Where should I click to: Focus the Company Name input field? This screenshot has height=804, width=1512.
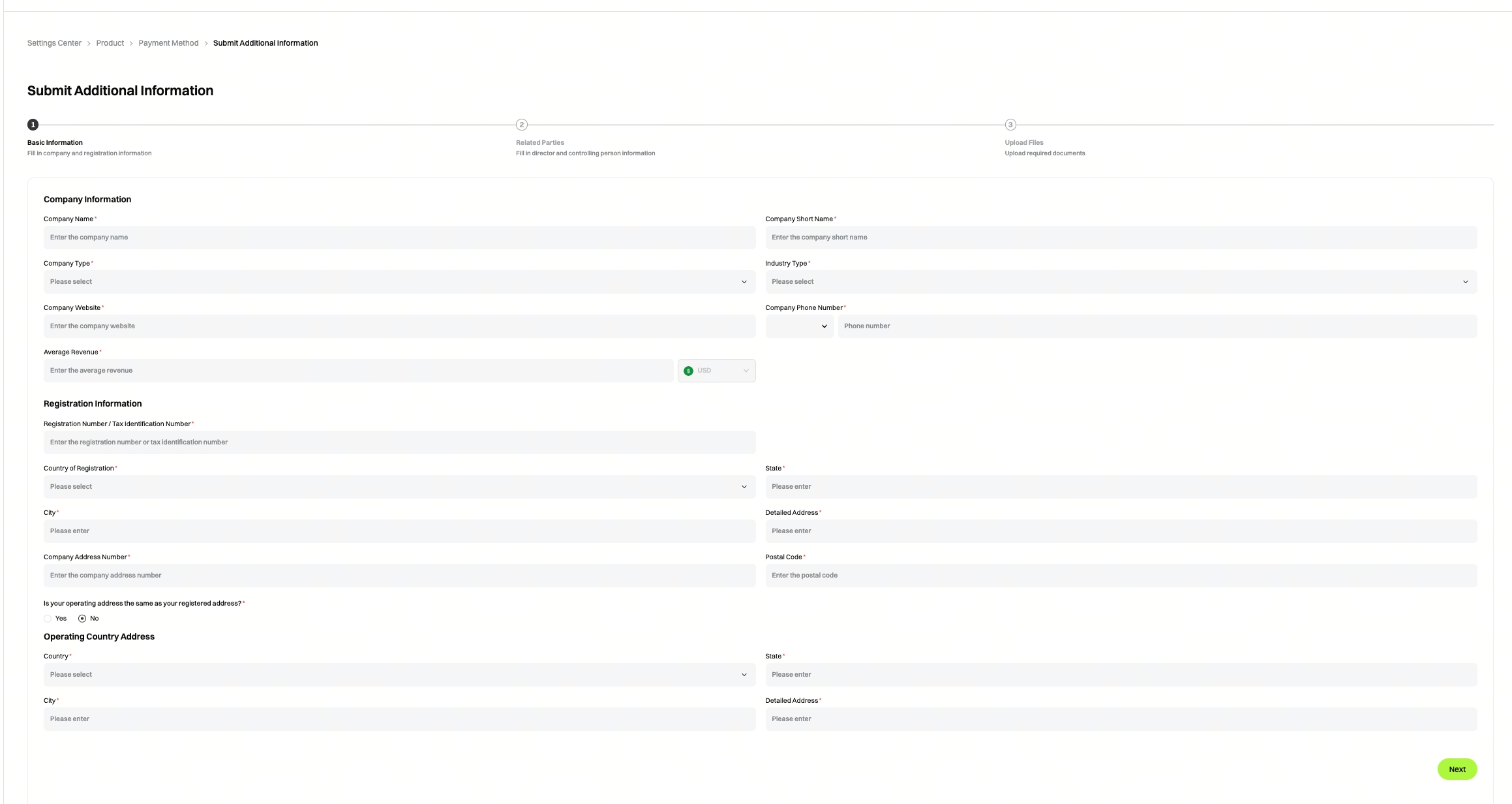pyautogui.click(x=399, y=238)
